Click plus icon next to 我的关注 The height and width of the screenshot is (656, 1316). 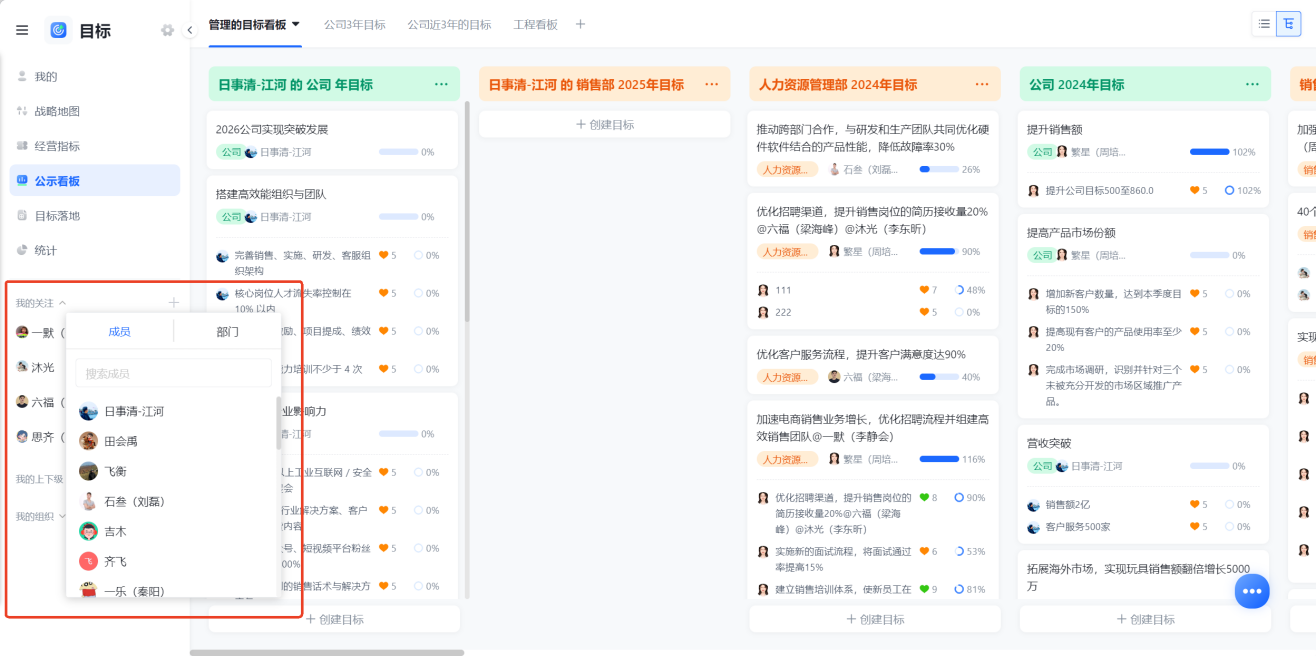(x=173, y=302)
